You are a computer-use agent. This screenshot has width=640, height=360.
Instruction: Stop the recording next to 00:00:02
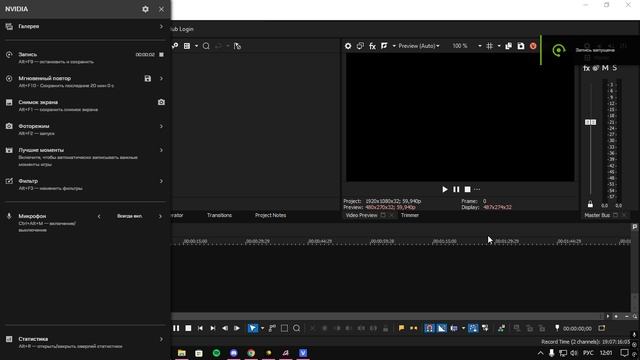tap(161, 54)
